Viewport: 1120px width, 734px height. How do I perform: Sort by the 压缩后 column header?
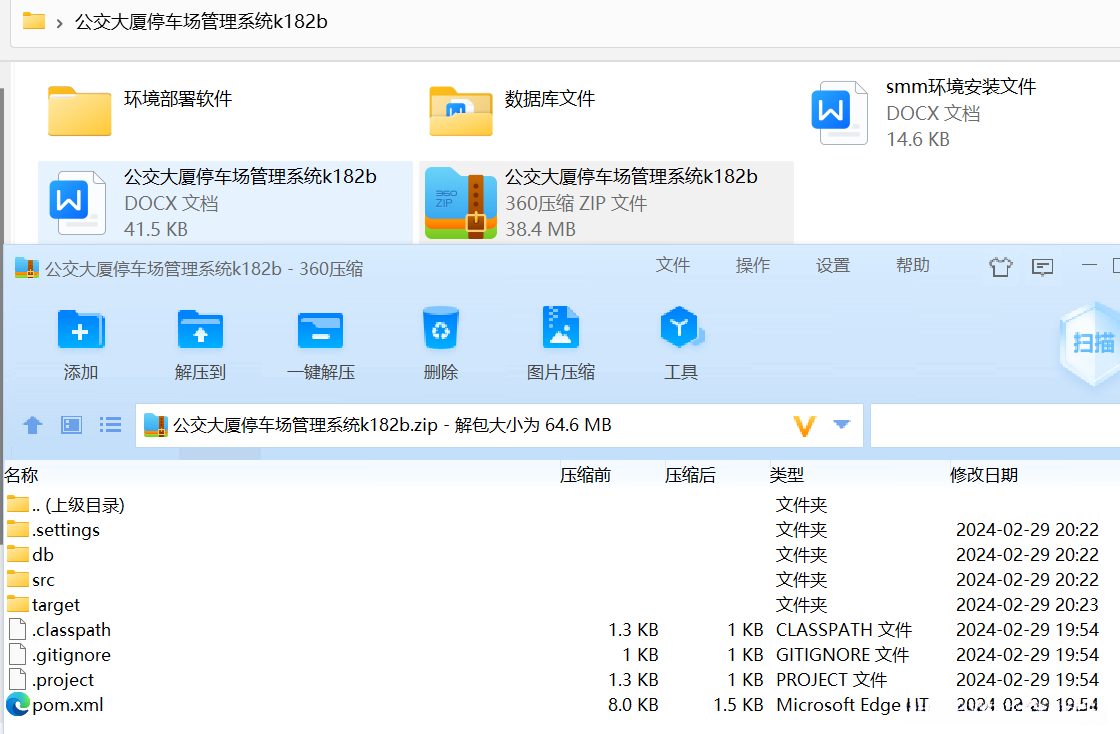(690, 475)
